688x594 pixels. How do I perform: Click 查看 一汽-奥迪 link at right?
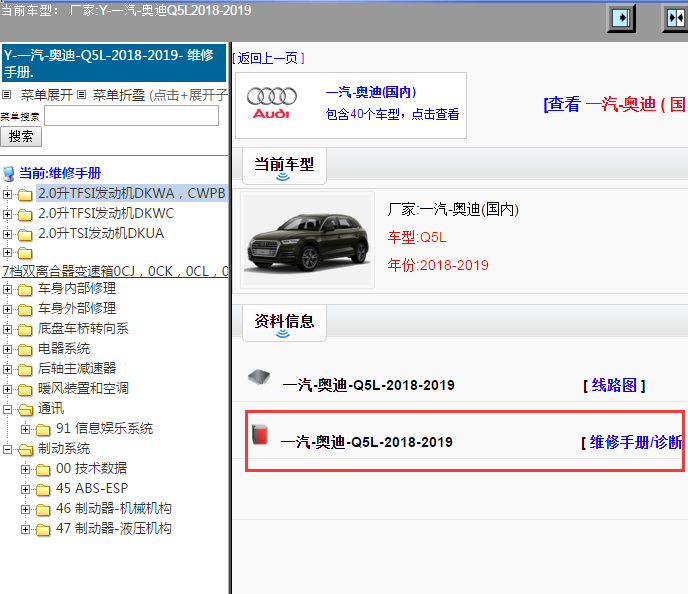click(615, 104)
